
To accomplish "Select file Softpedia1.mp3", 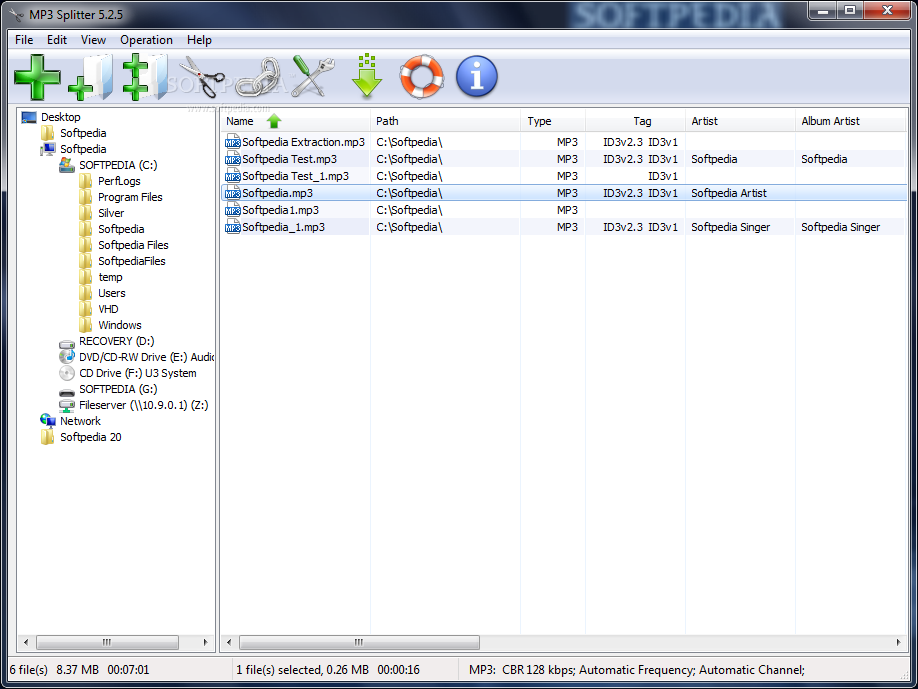I will 280,210.
